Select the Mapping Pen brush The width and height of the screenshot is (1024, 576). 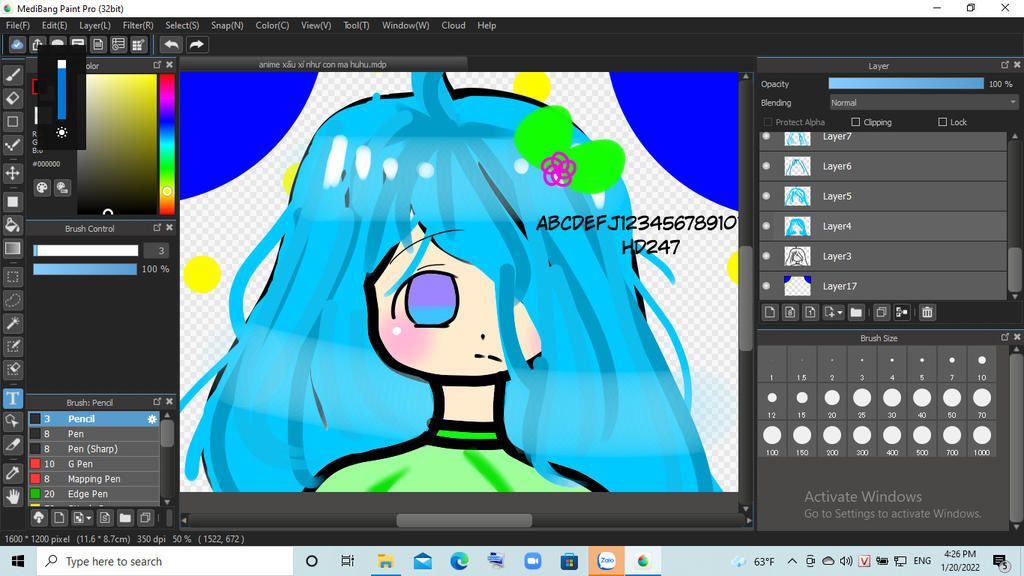[94, 479]
